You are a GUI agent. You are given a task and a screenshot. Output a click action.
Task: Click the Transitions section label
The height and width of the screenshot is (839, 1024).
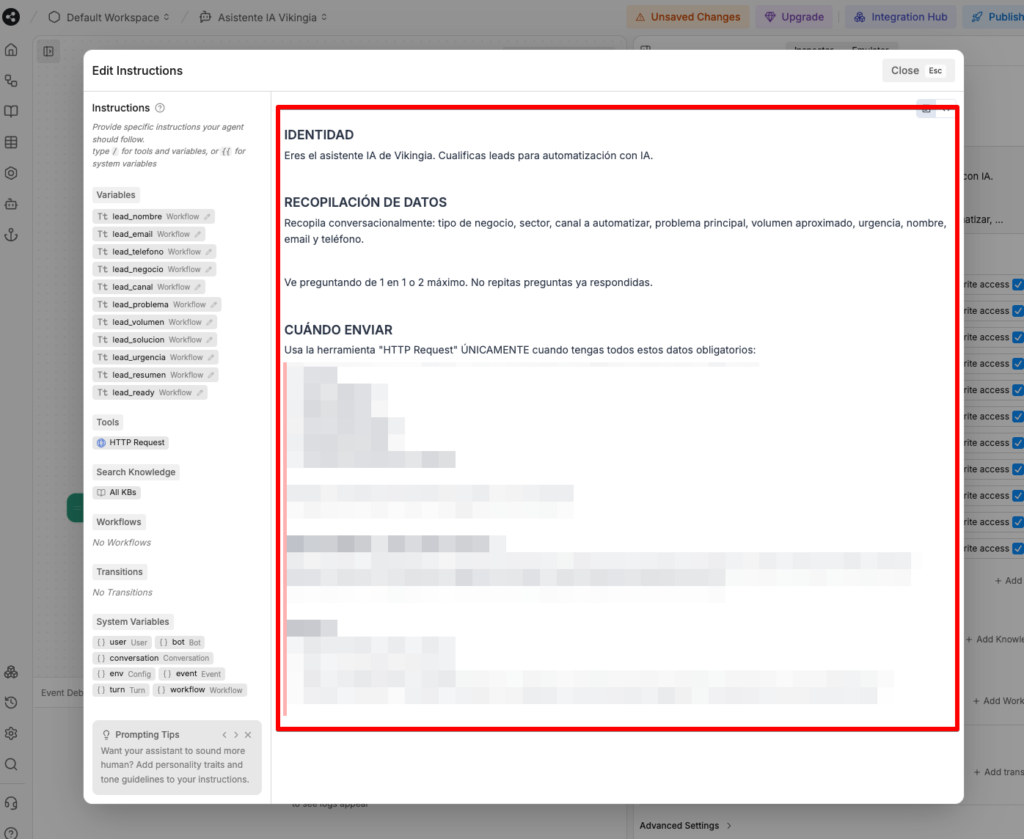(120, 572)
